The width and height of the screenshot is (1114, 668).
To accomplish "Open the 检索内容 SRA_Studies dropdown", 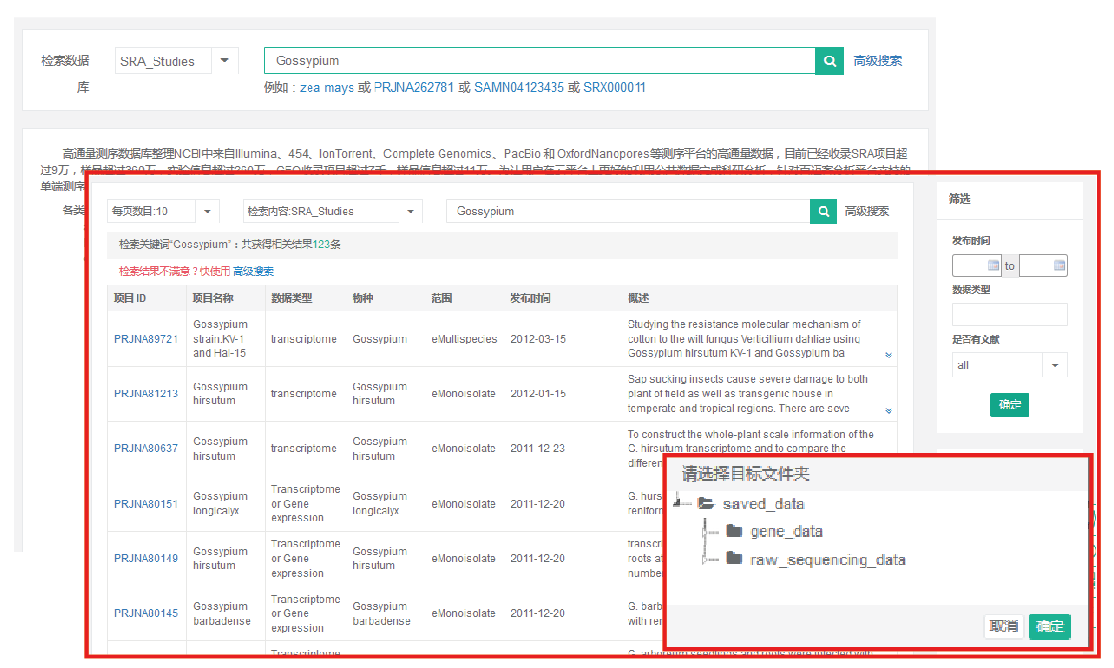I will point(410,212).
